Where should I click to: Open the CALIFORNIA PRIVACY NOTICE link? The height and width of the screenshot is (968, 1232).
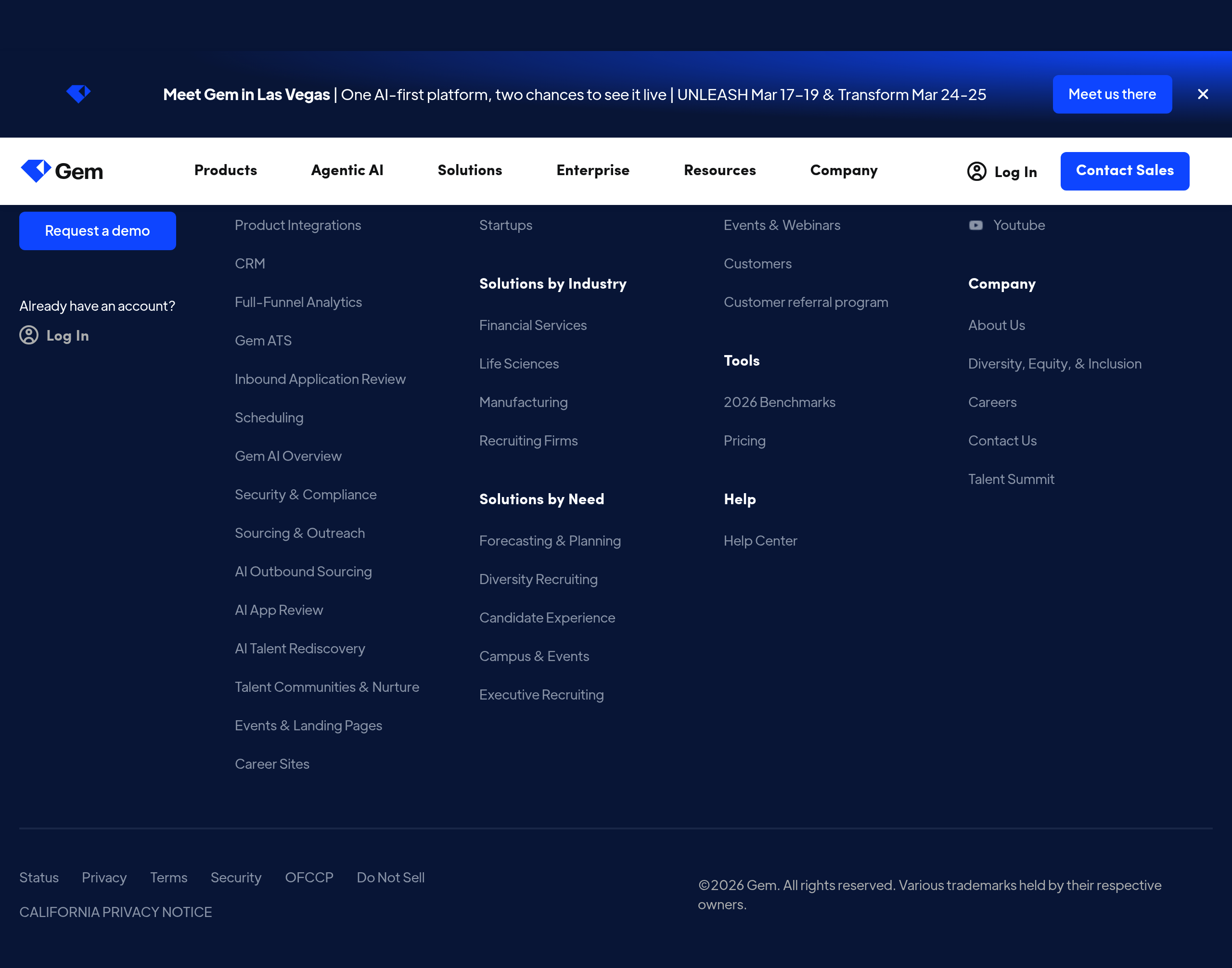(x=115, y=912)
